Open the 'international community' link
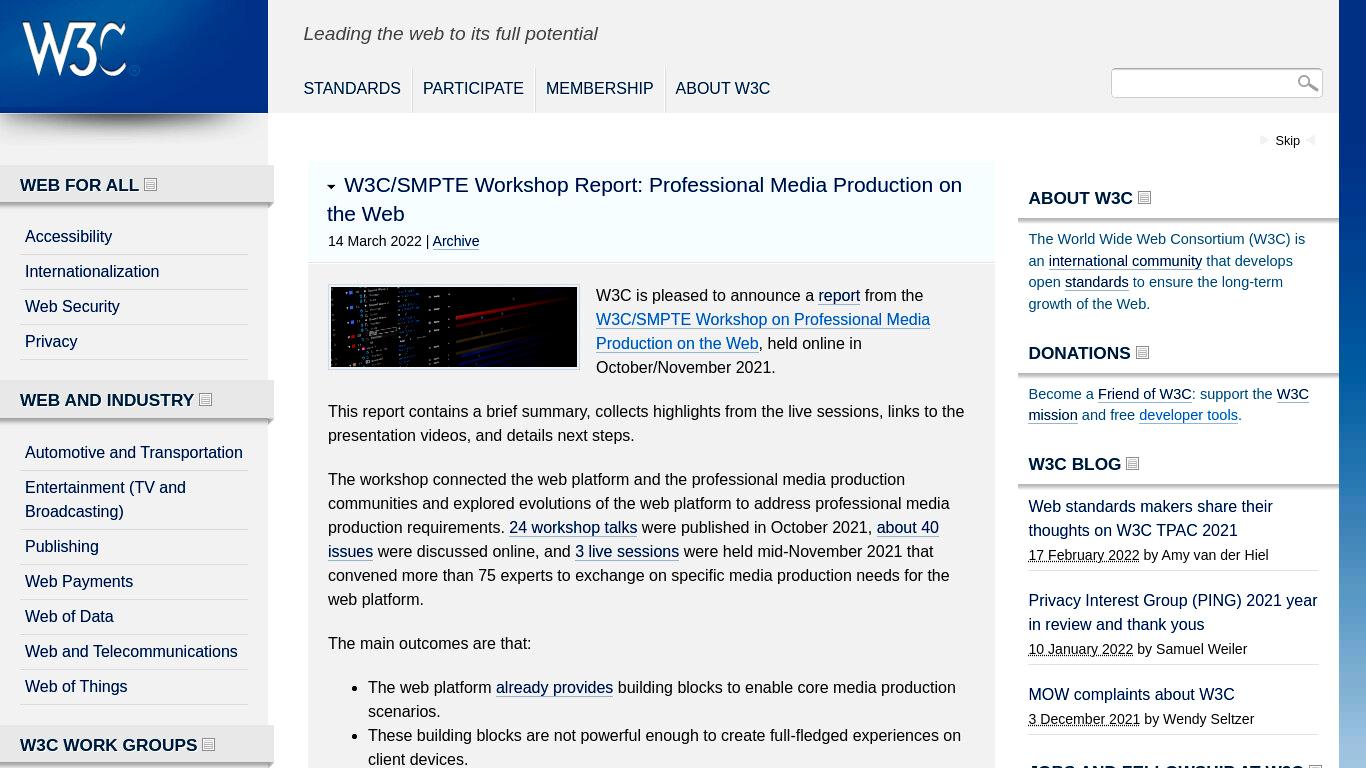 pos(1125,261)
